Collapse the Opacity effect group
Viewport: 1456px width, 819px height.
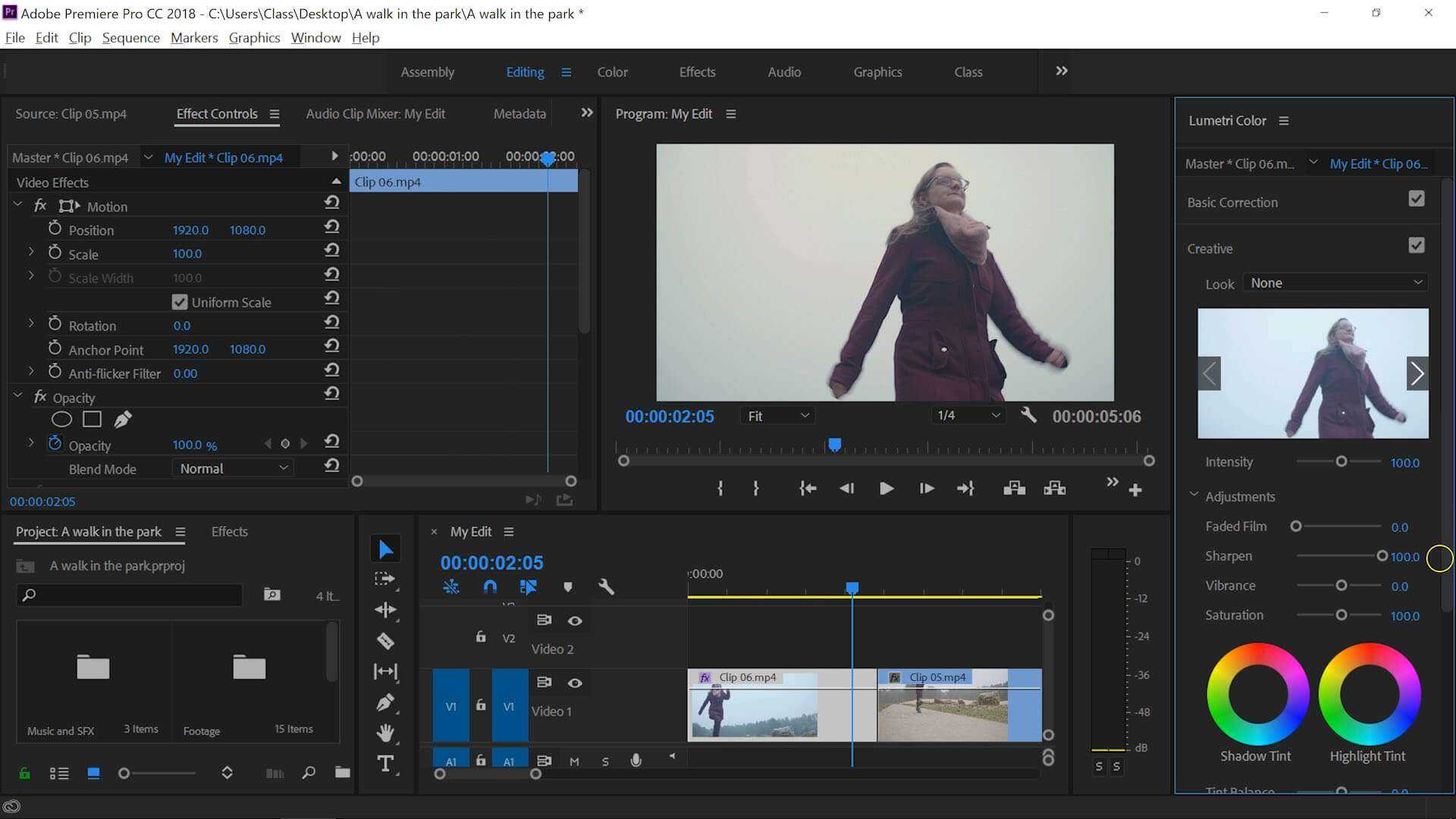(18, 395)
